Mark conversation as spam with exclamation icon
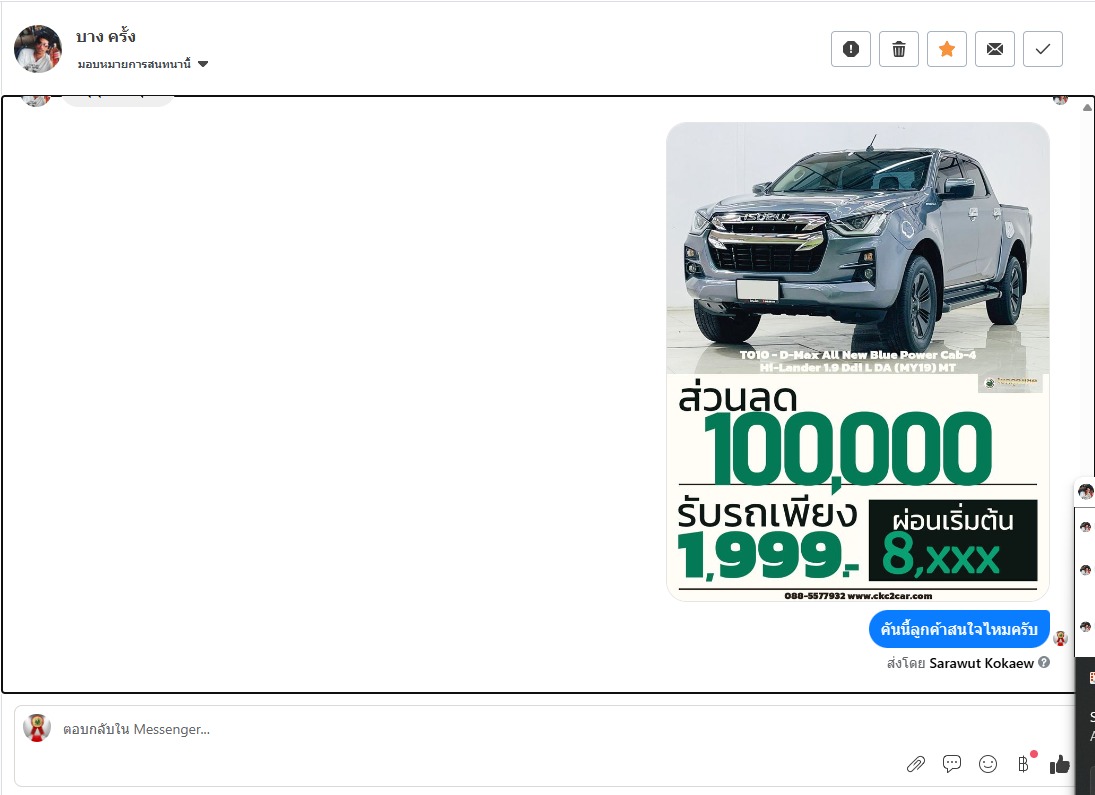The width and height of the screenshot is (1095, 795). click(851, 49)
